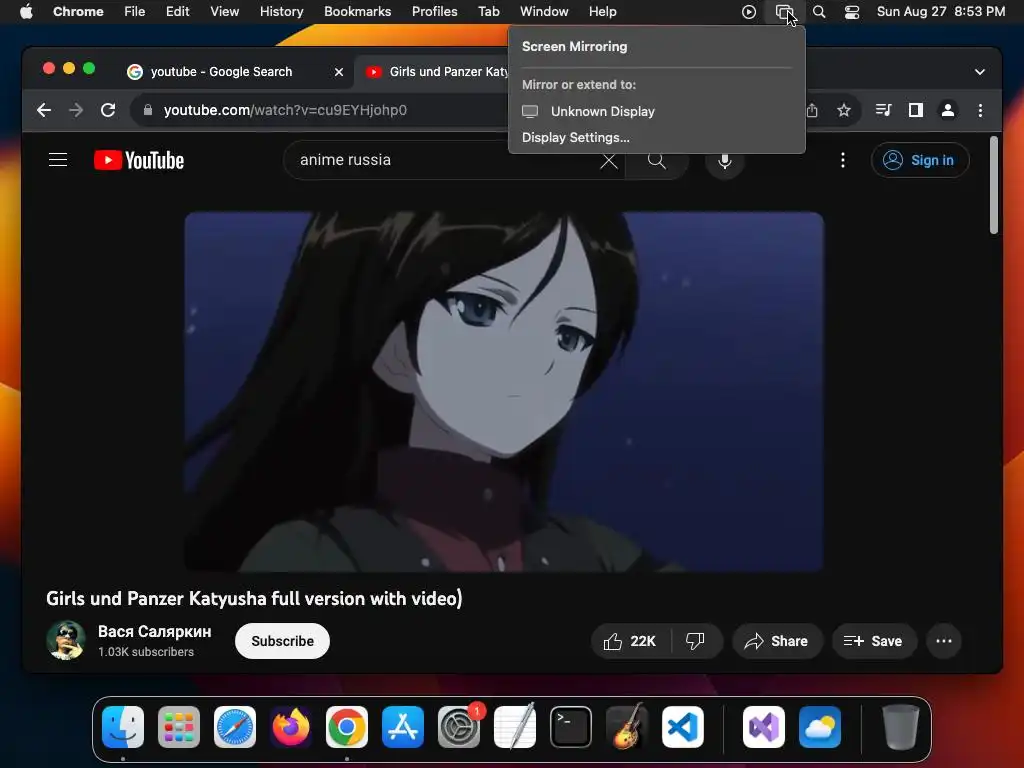The image size is (1024, 768).
Task: Clear the YouTube search query
Action: click(609, 160)
